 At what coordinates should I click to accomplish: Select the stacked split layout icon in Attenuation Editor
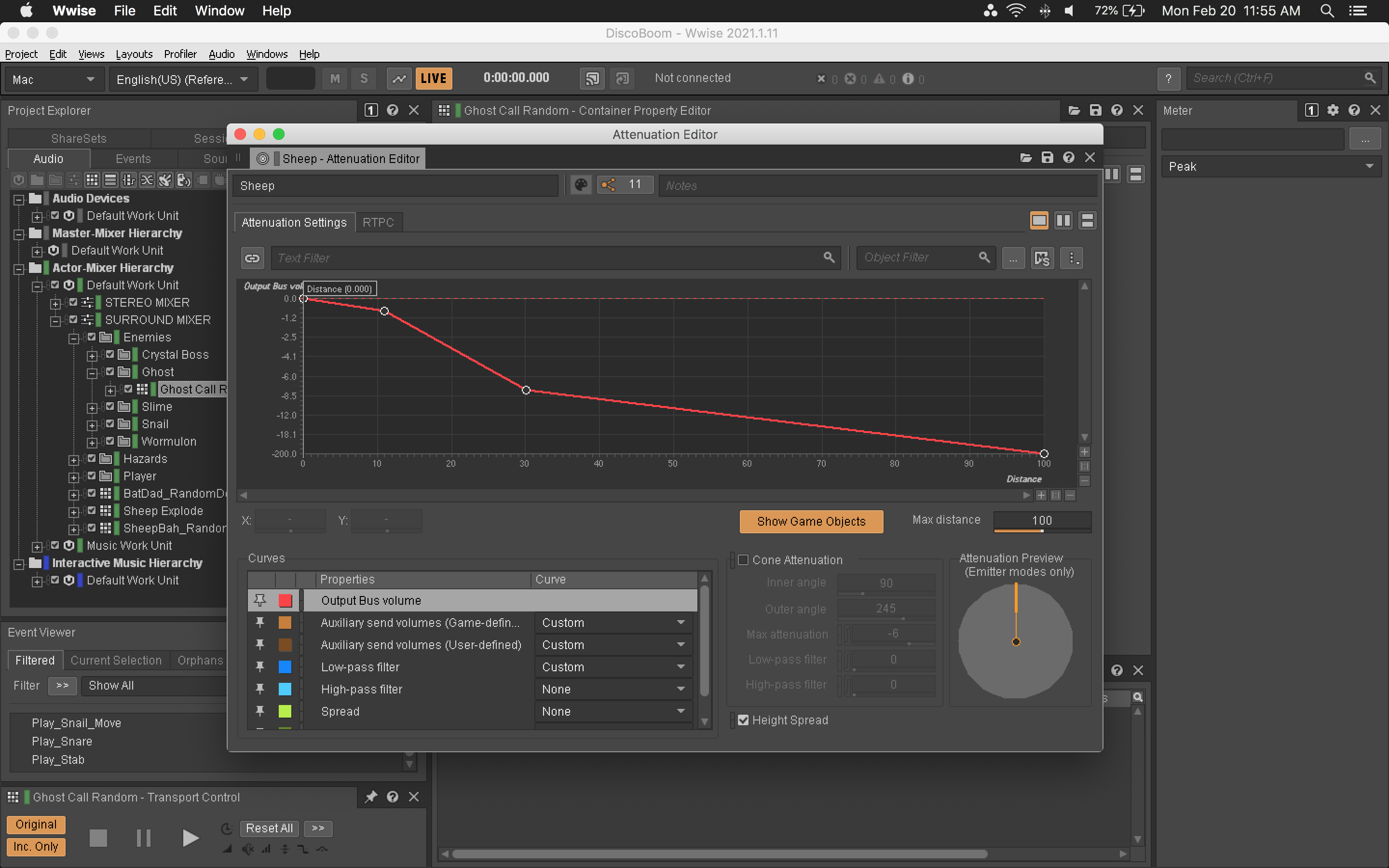click(x=1087, y=220)
